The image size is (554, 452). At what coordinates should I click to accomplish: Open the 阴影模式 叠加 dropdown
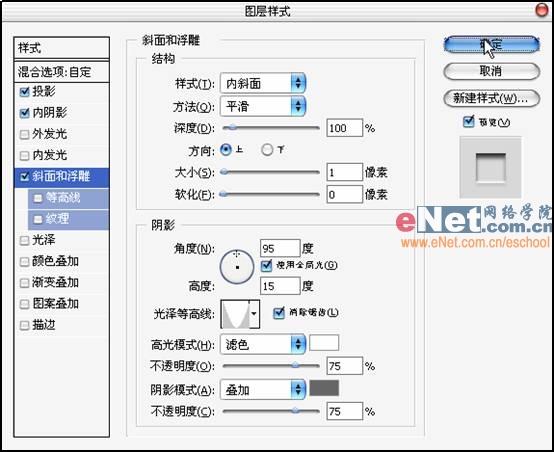click(x=263, y=390)
